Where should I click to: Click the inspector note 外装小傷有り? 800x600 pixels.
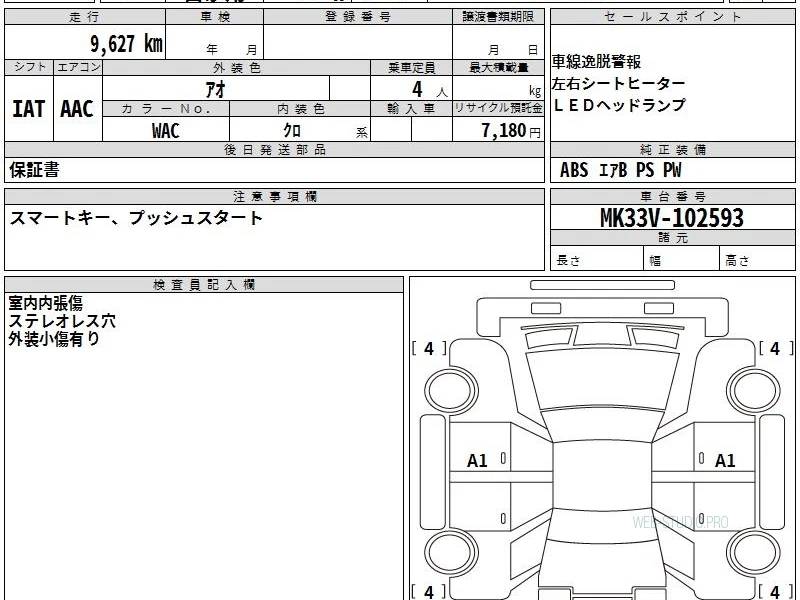point(54,339)
